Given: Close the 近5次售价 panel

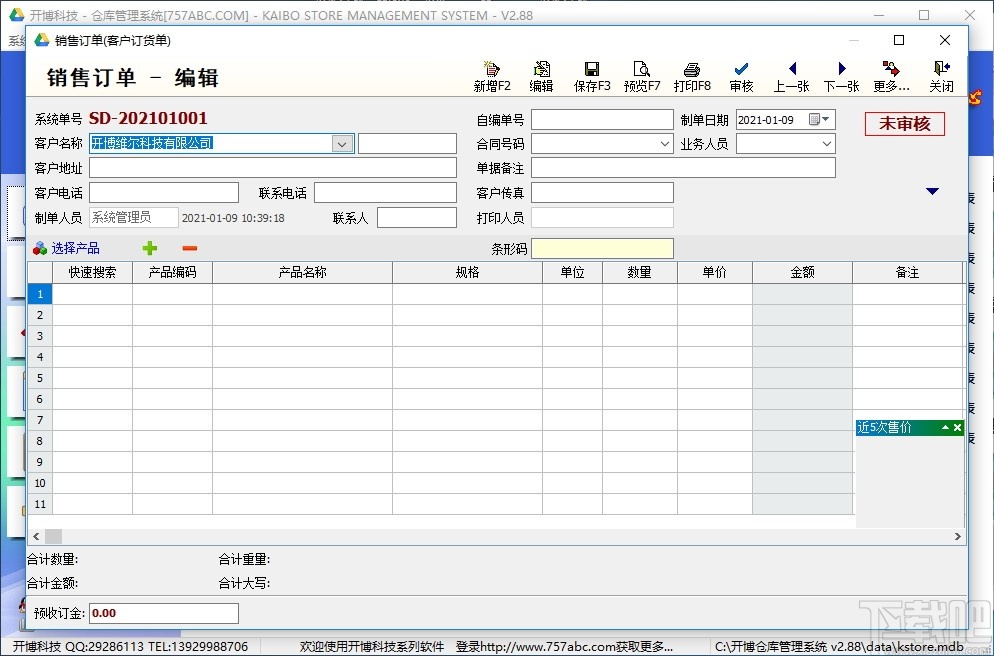Looking at the screenshot, I should coord(957,428).
